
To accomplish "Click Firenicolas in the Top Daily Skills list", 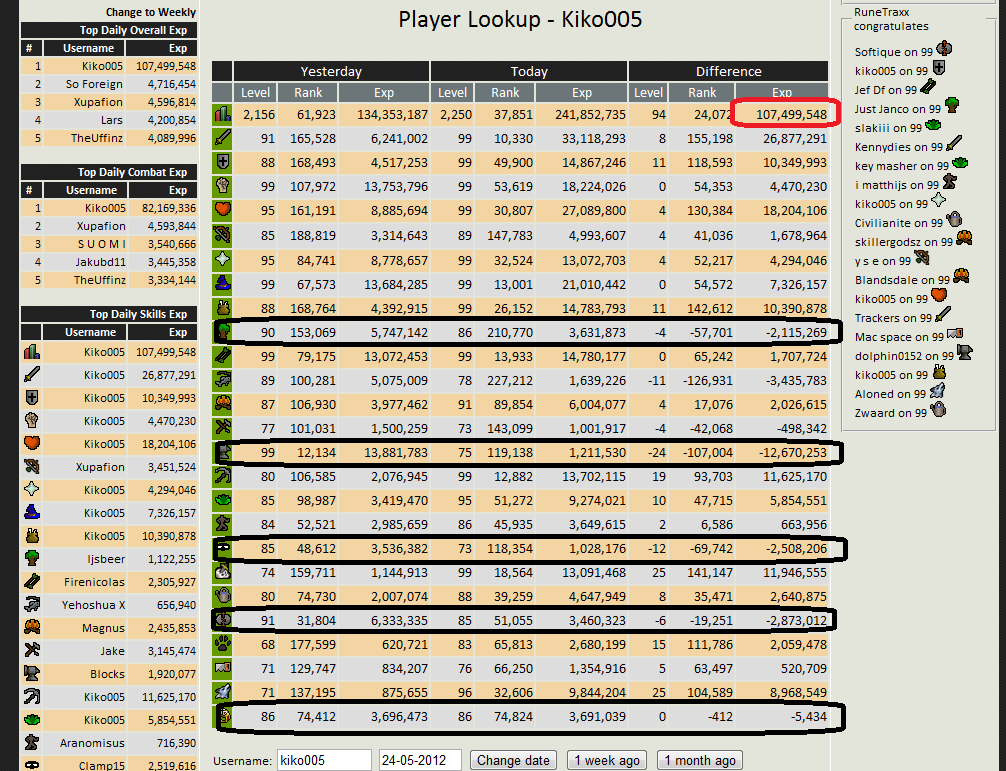I will 94,582.
